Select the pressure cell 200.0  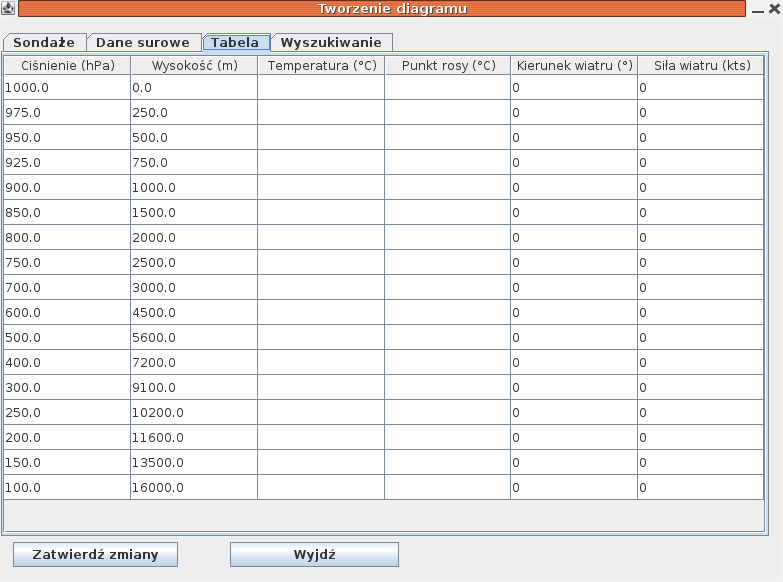(67, 437)
